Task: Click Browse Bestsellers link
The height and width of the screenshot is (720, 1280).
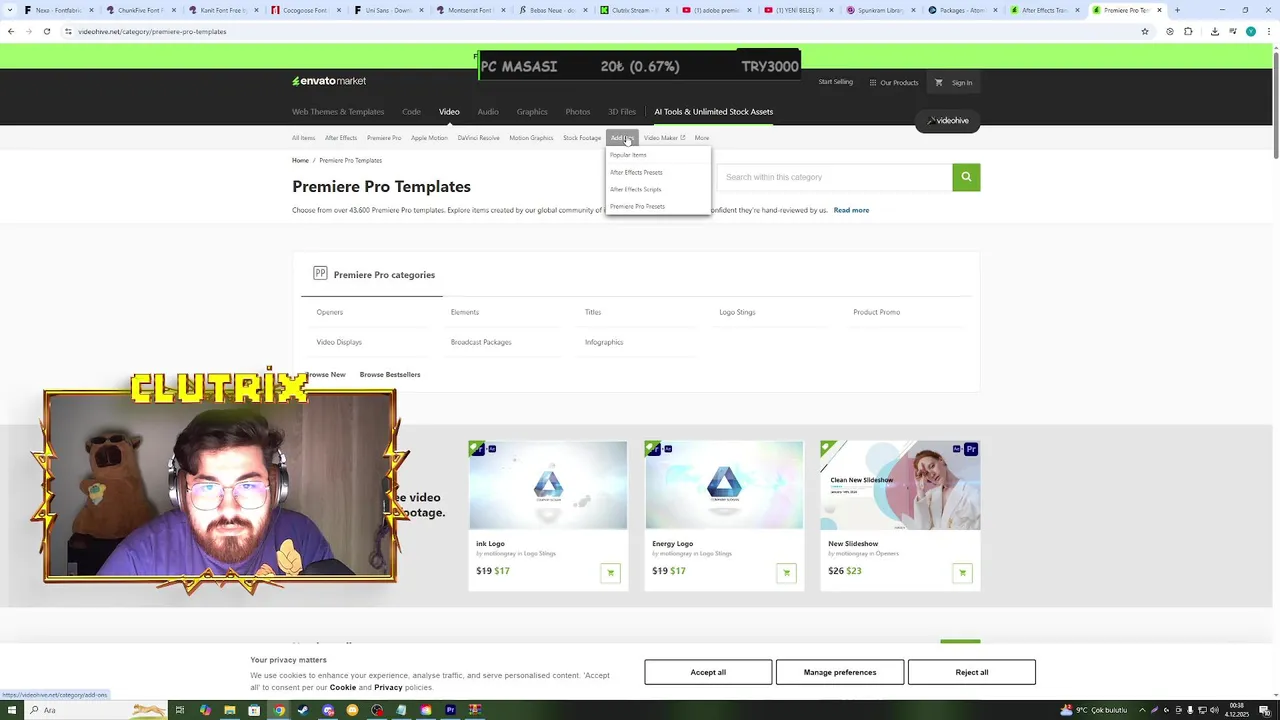Action: pyautogui.click(x=390, y=374)
